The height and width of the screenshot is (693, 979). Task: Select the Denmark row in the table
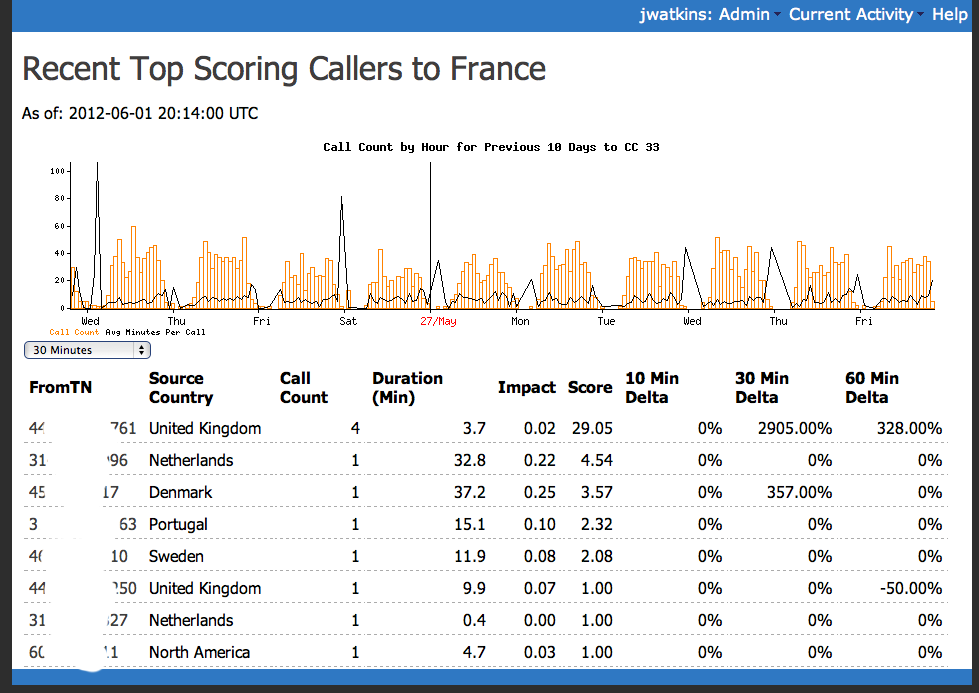[181, 492]
